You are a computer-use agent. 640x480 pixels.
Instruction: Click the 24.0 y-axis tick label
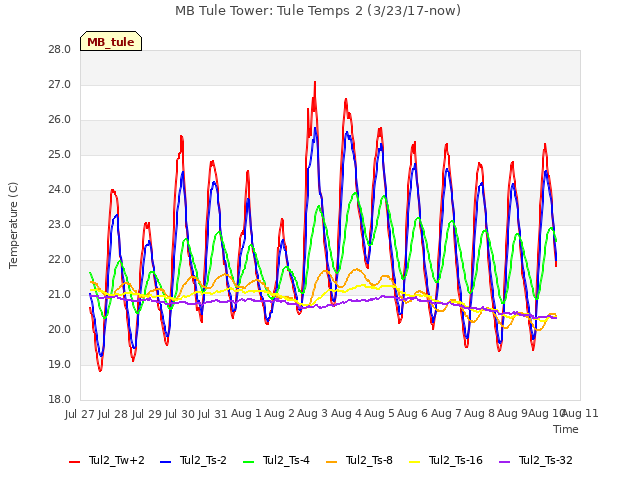[60, 190]
